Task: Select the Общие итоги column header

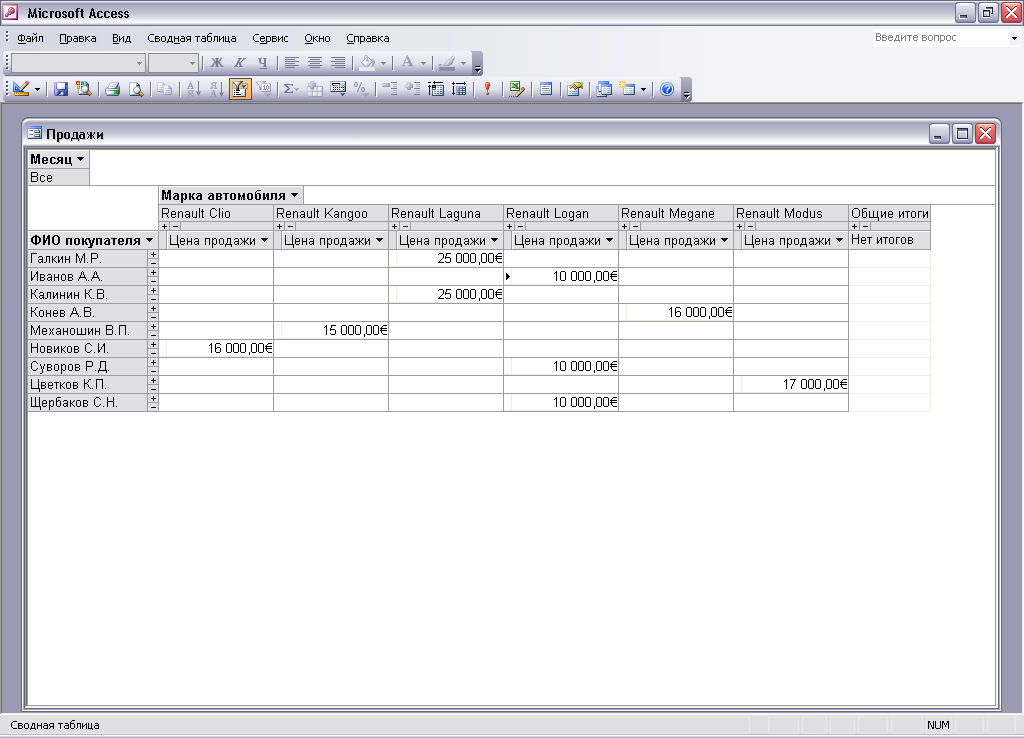Action: (889, 214)
